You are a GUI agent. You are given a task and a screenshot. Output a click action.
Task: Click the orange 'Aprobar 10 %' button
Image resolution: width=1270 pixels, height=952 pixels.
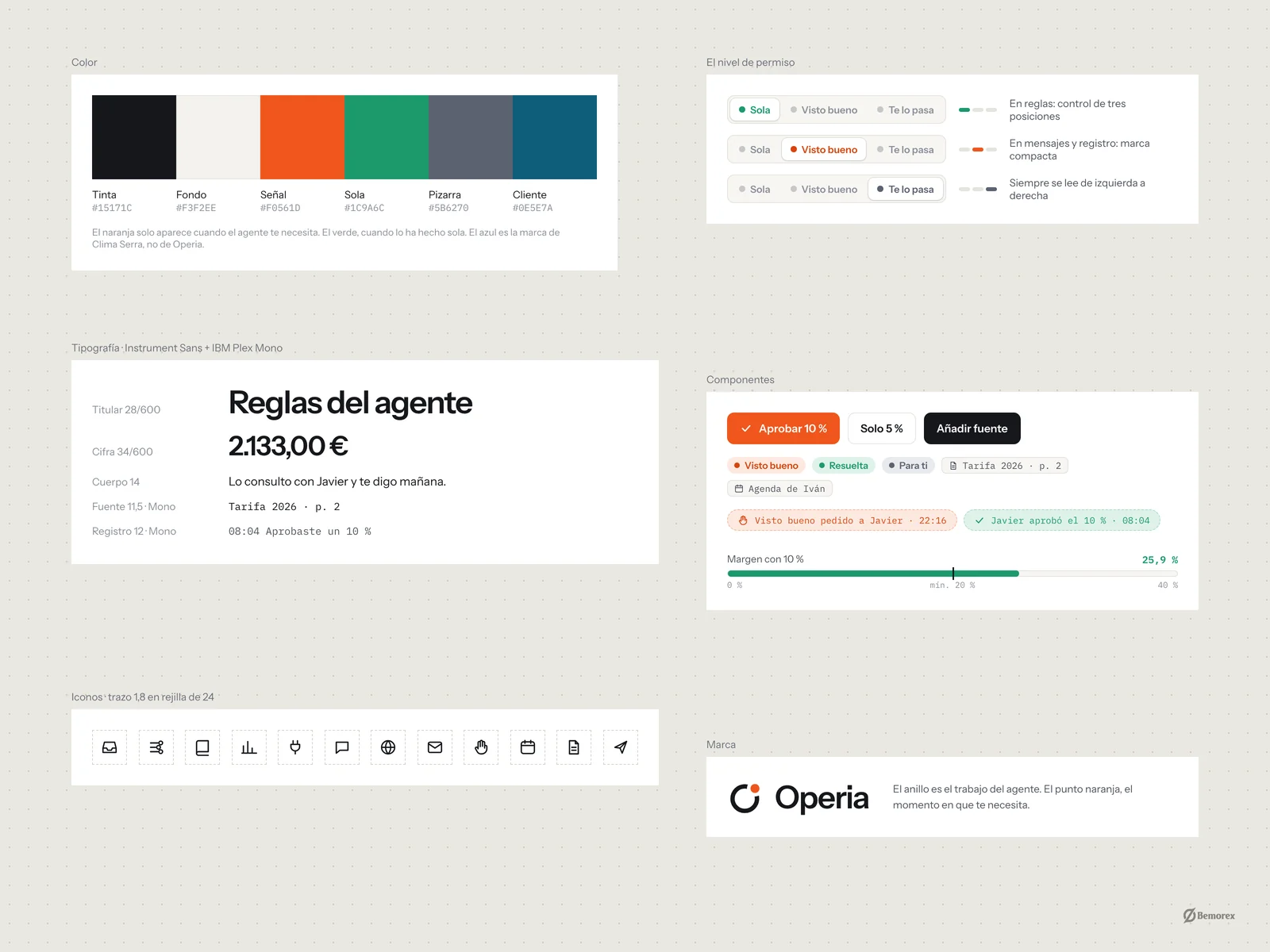(783, 428)
